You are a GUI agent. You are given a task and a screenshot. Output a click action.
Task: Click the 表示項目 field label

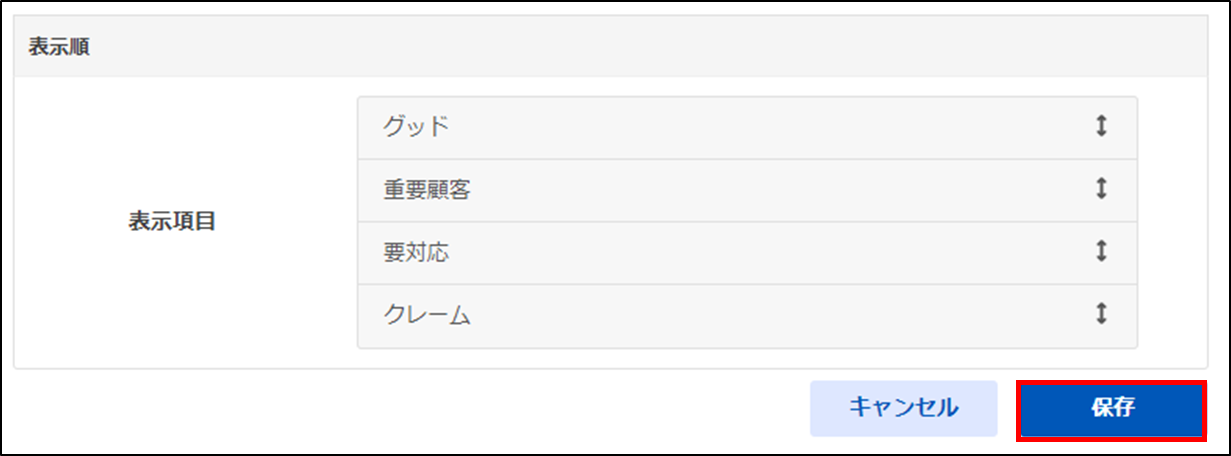coord(171,222)
